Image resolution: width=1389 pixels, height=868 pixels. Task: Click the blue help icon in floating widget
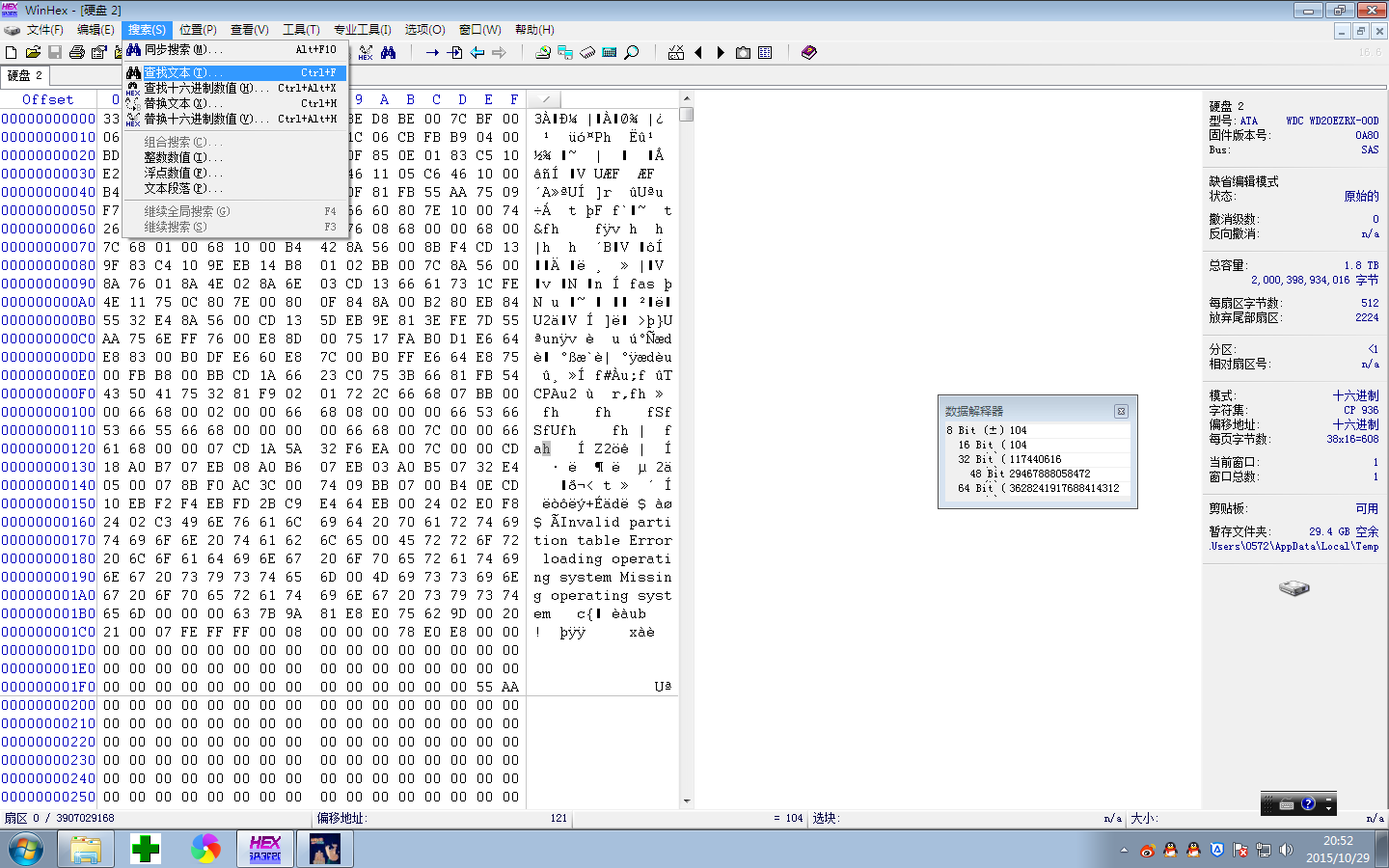tap(1308, 803)
